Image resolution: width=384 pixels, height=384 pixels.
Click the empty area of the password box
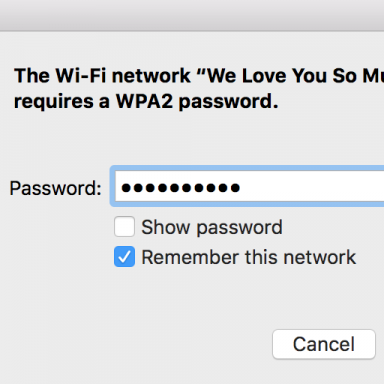tap(313, 187)
